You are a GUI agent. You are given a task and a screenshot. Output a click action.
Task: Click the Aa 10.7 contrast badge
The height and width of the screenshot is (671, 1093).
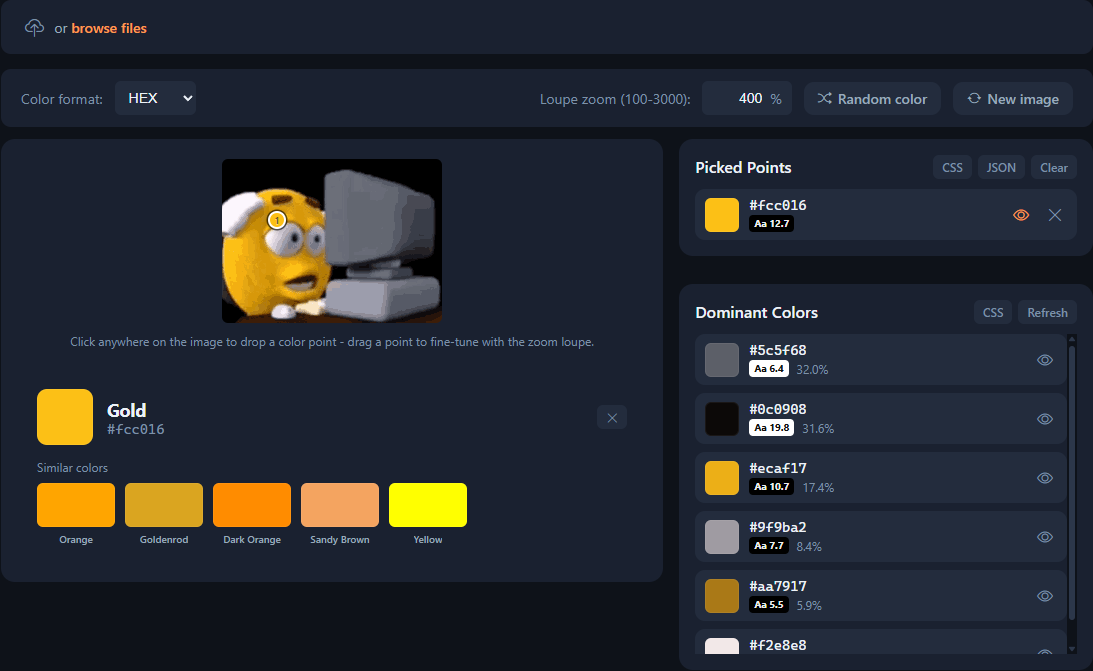point(772,487)
